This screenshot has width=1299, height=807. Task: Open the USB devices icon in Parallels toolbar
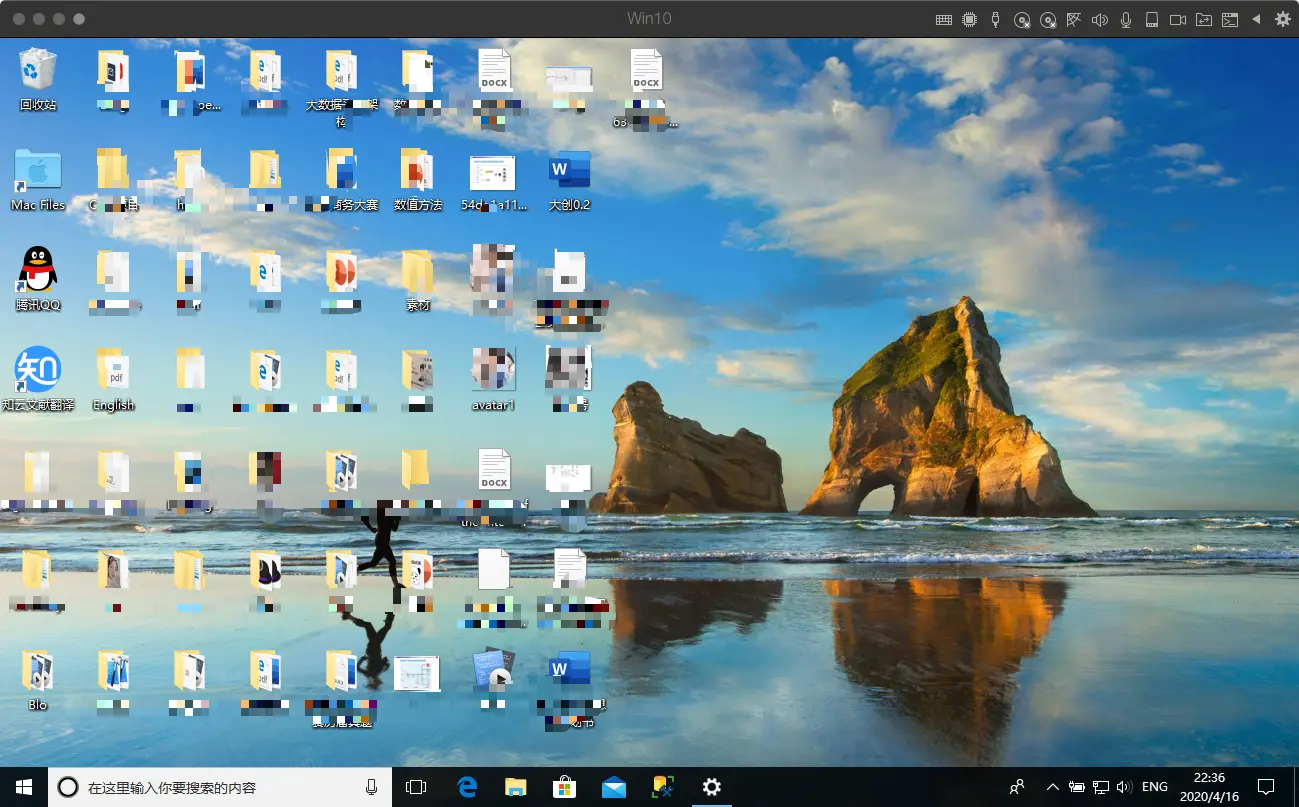click(995, 19)
